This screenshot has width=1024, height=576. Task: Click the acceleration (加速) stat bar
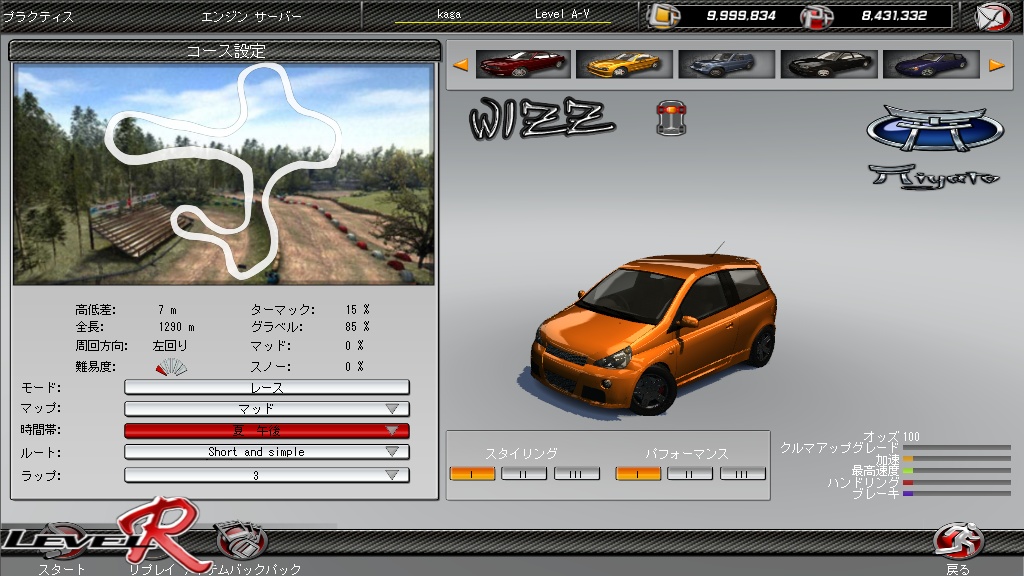957,459
